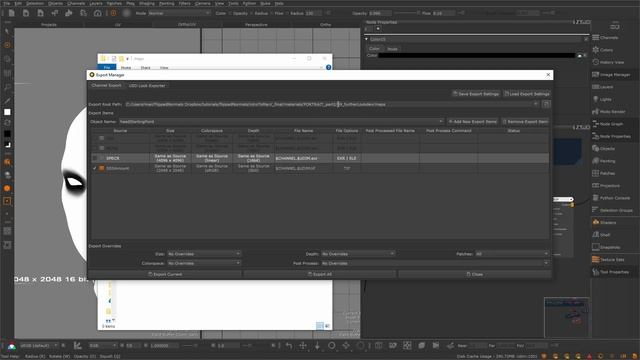Open the Colorspace override dropdown
Screen dimensions: 640x360
pos(204,263)
